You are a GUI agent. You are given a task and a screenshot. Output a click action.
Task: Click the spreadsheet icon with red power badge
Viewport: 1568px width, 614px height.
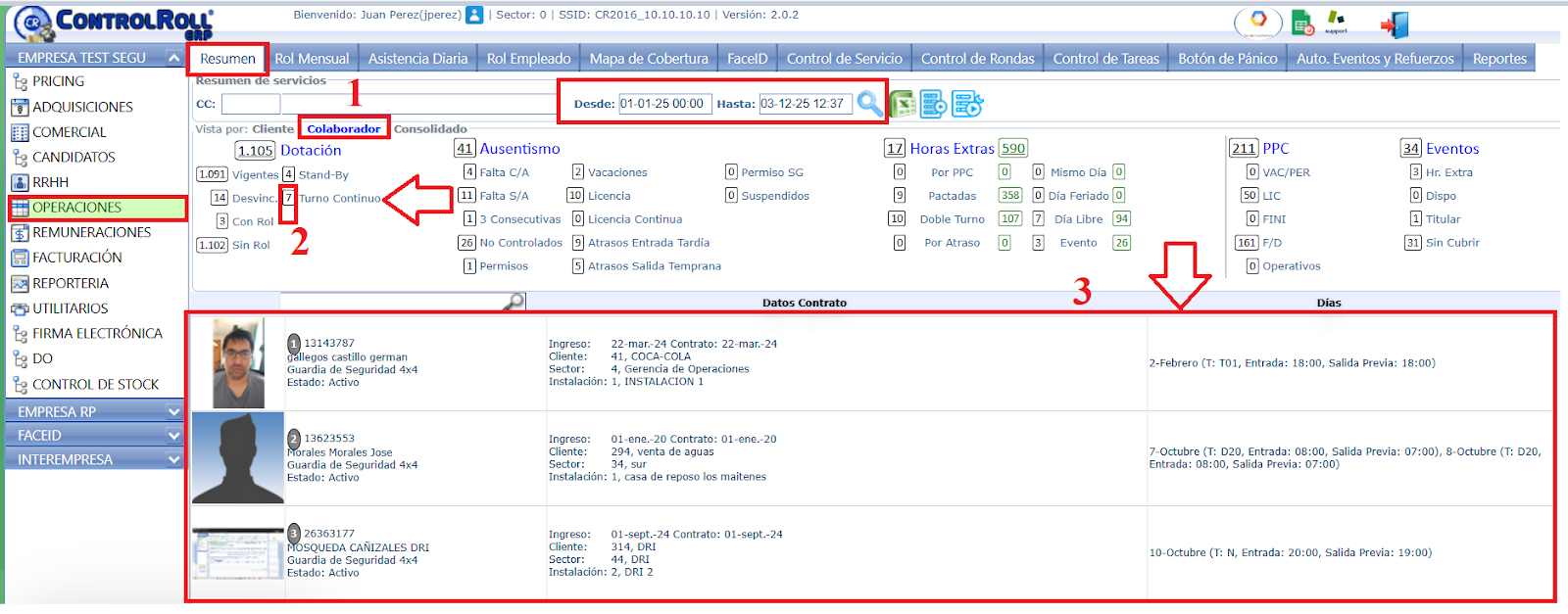(x=1302, y=23)
